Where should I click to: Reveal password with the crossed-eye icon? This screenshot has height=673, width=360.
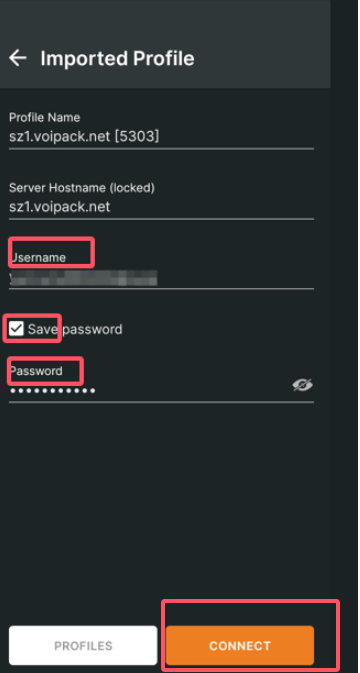coord(303,385)
